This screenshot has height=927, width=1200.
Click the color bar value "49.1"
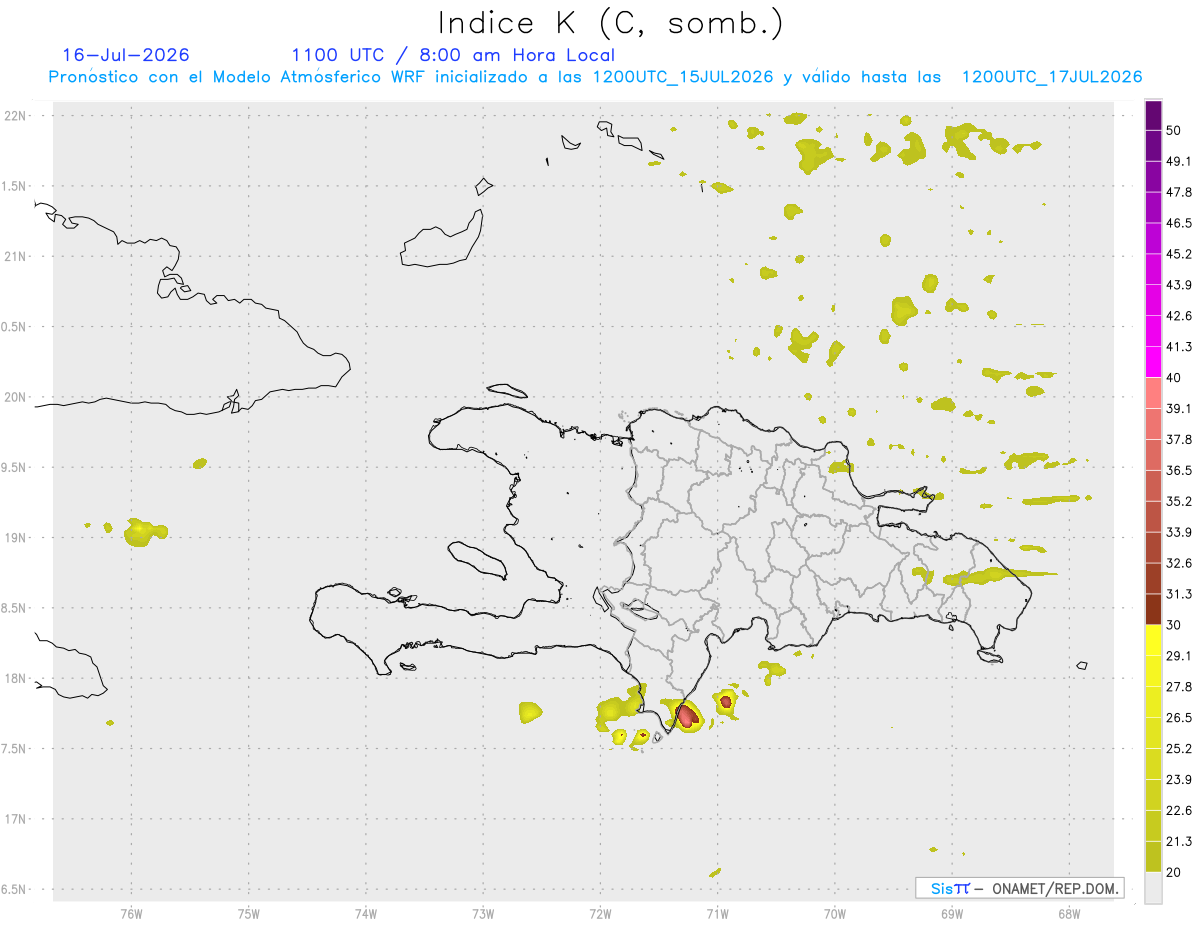1180,161
